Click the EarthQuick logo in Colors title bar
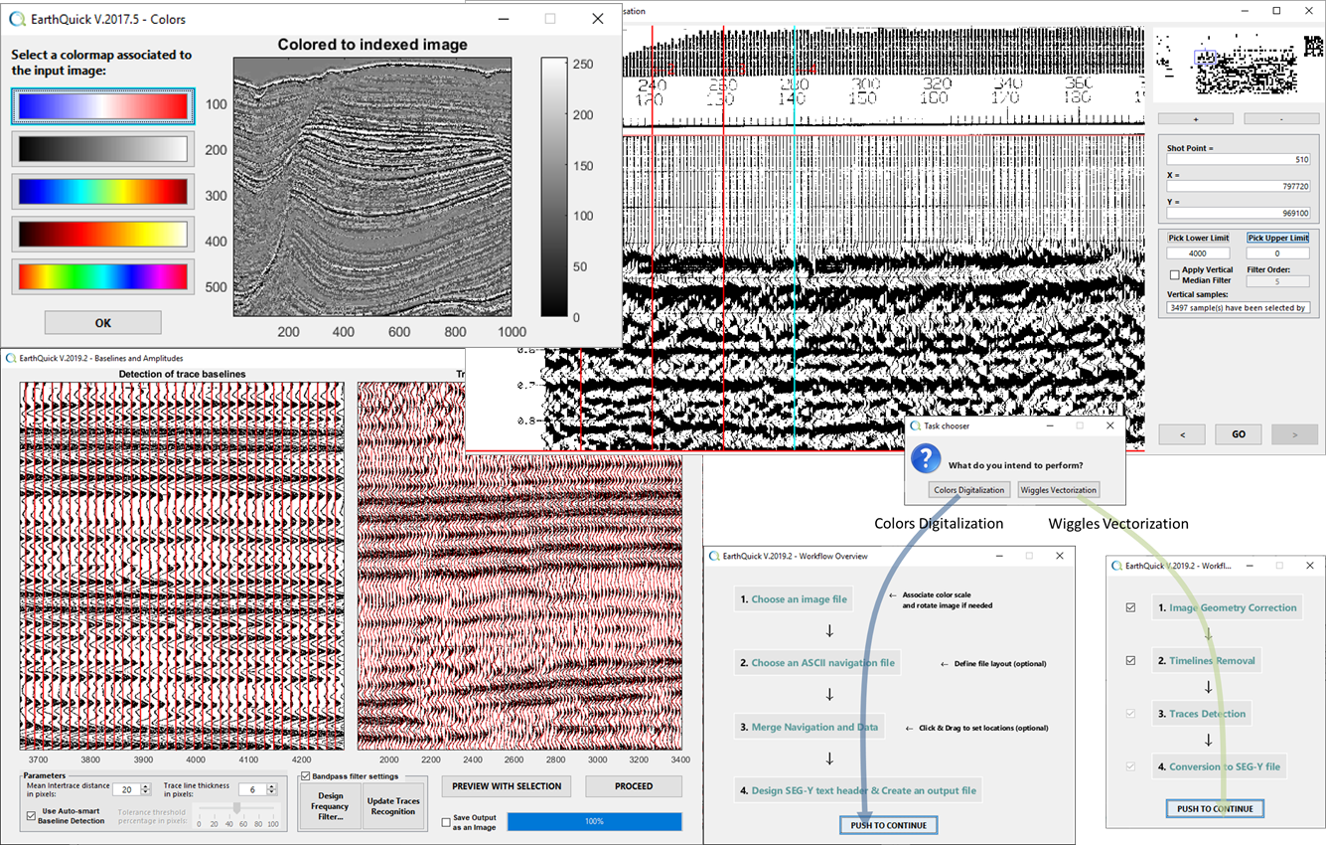Screen dimensions: 1326x845 click(17, 19)
